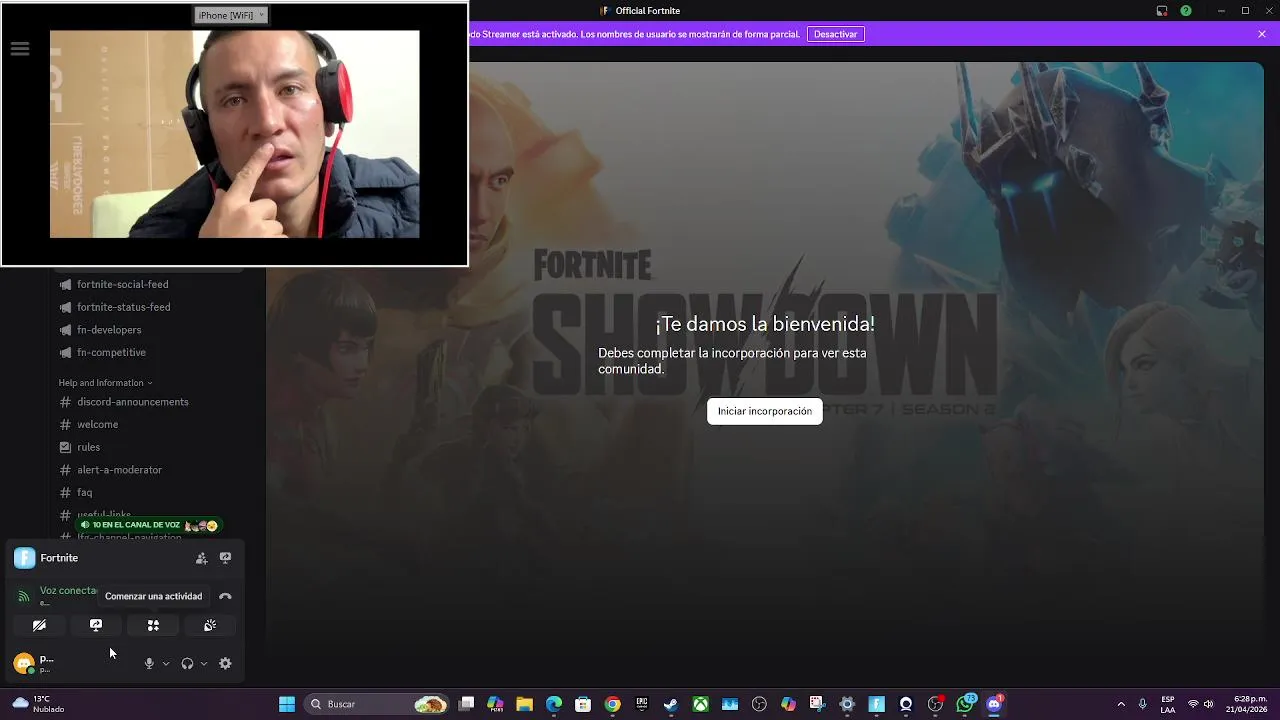Click the inbox icon in the Discord title bar
1280x720 pixels.
pyautogui.click(x=1162, y=11)
